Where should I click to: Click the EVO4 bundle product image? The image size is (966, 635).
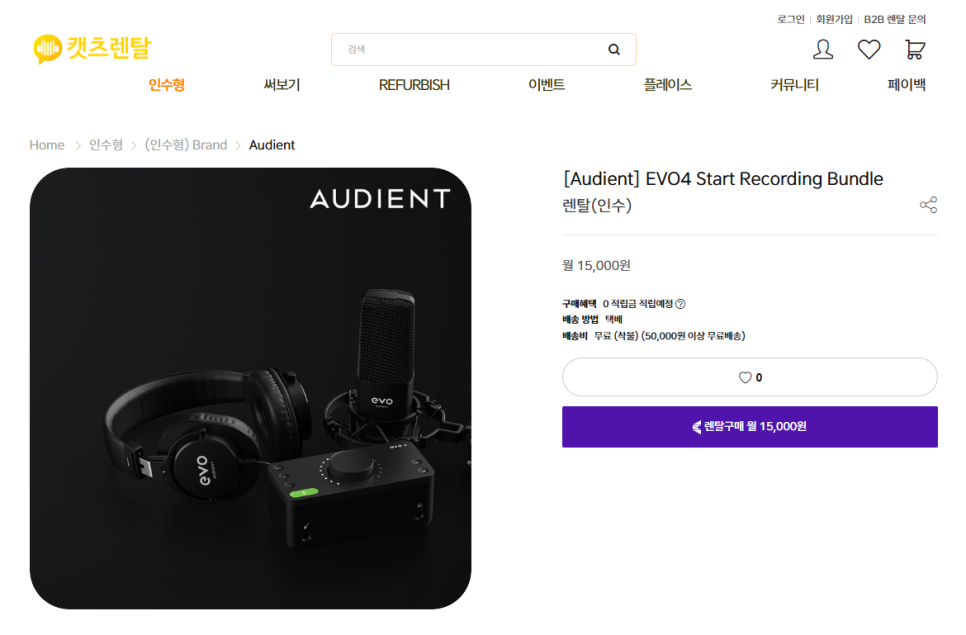point(250,388)
